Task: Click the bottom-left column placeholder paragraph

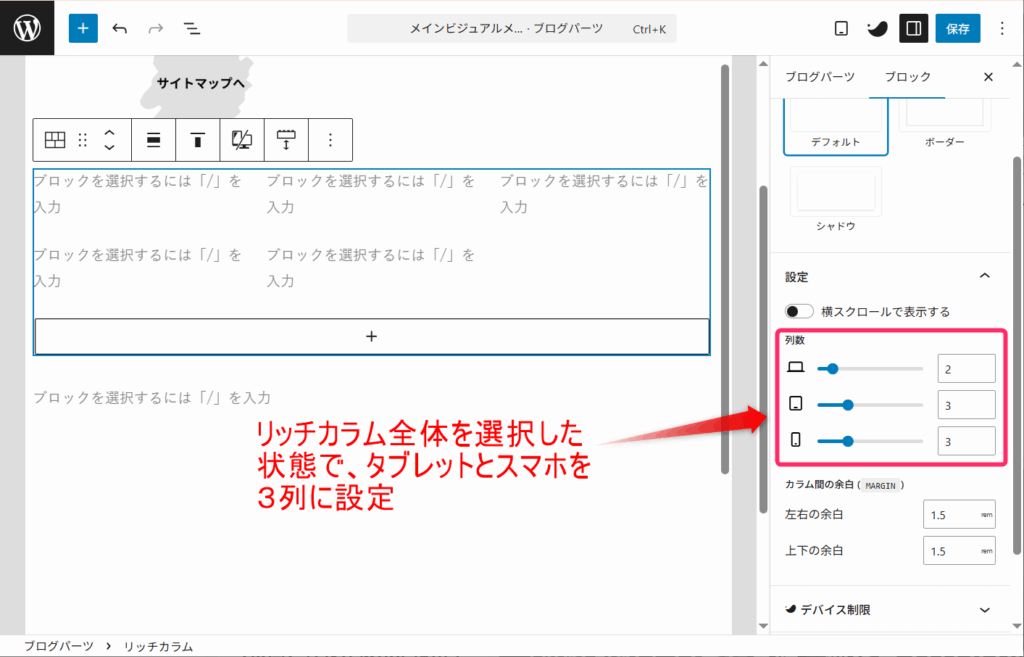Action: [x=138, y=268]
